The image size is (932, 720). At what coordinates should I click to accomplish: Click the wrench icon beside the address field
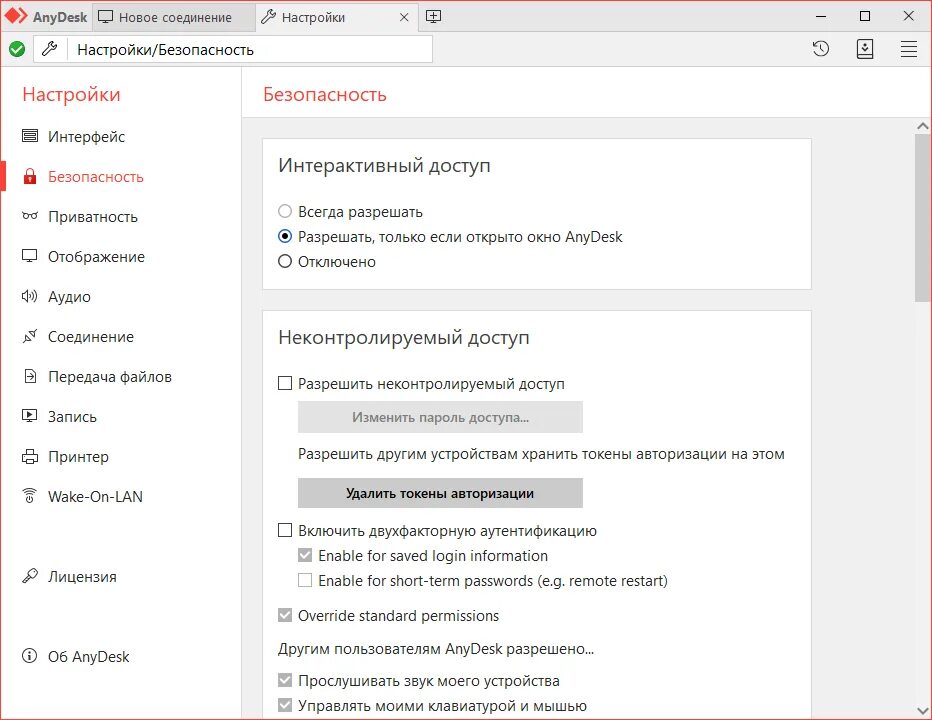pyautogui.click(x=51, y=49)
